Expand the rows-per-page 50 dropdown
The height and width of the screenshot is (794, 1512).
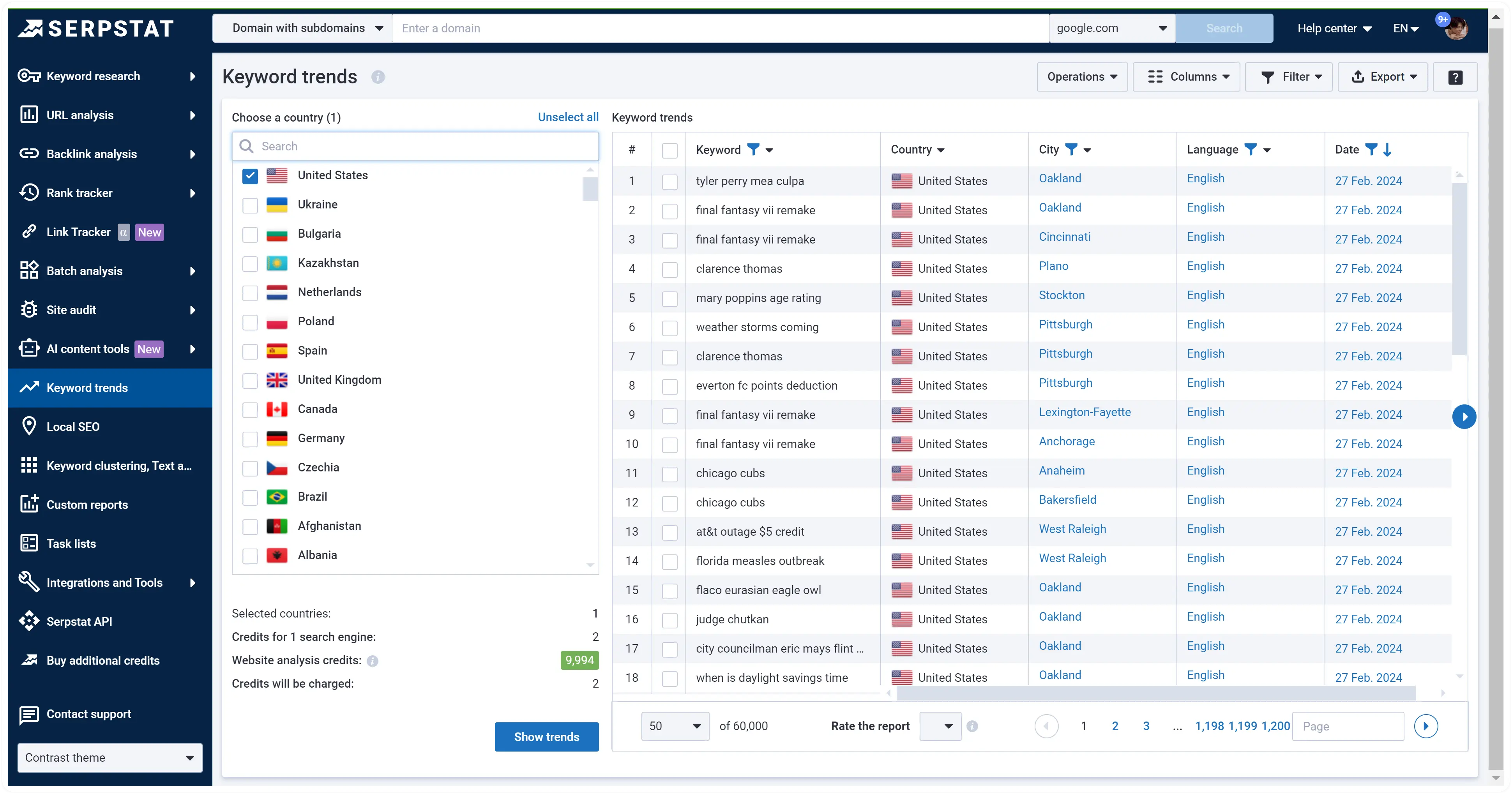point(675,726)
